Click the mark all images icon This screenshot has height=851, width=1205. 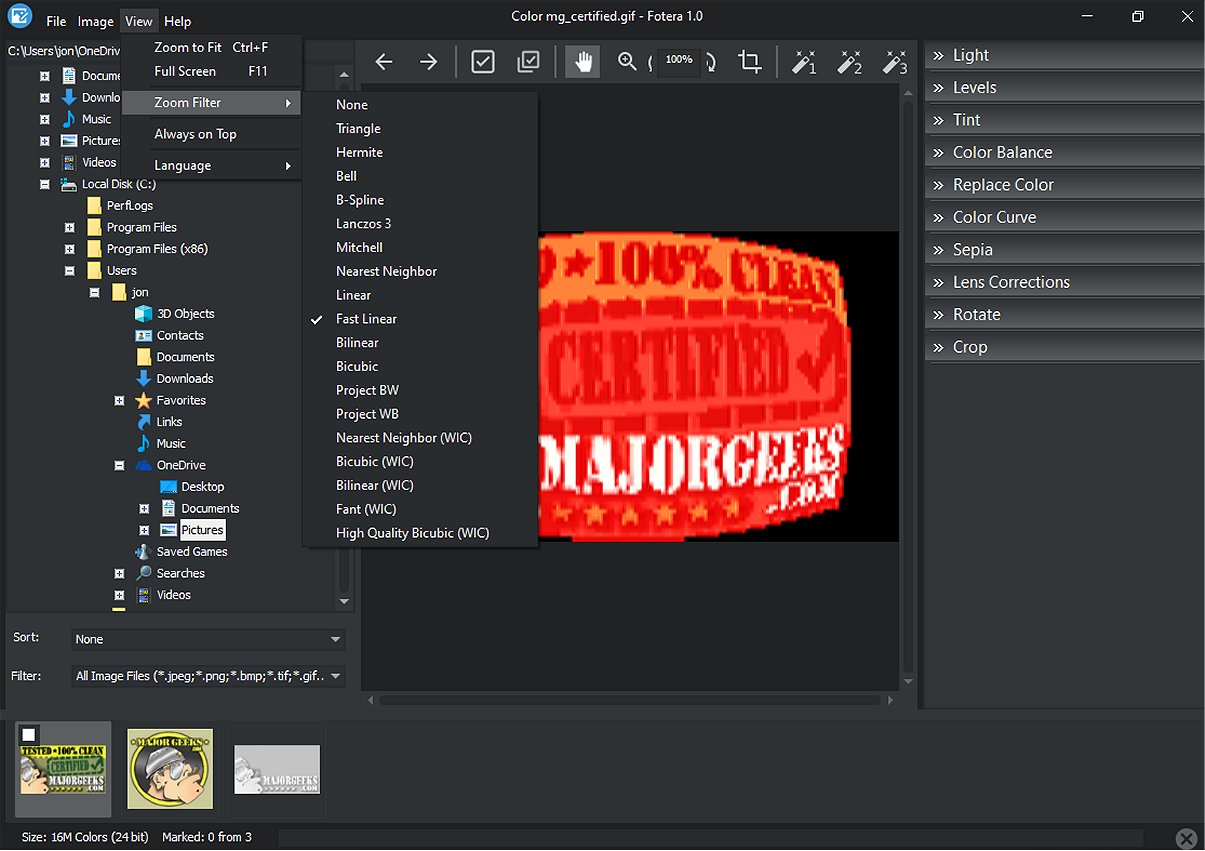tap(528, 62)
